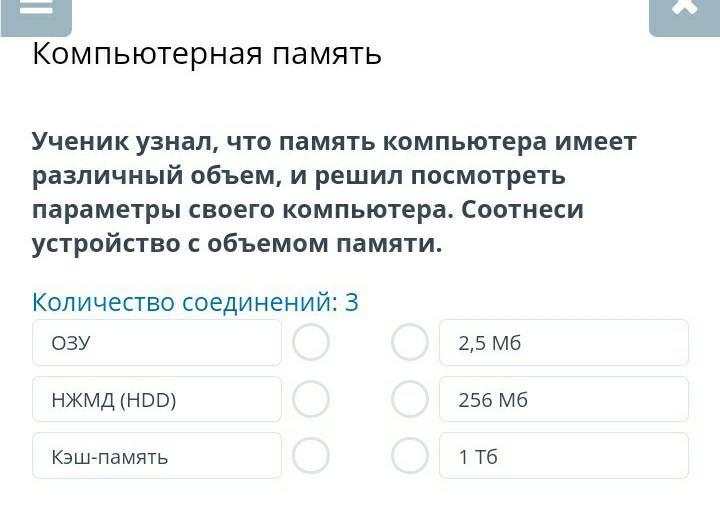Click the text Ученик узнал in question
Viewport: 720px width, 517px height.
coord(118,142)
